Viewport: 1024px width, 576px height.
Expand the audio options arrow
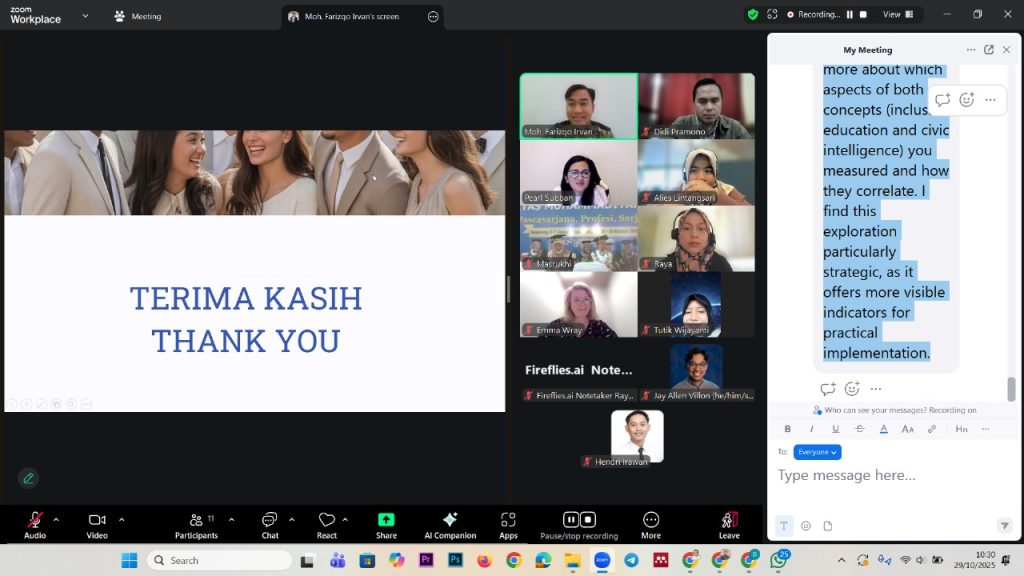click(x=56, y=519)
